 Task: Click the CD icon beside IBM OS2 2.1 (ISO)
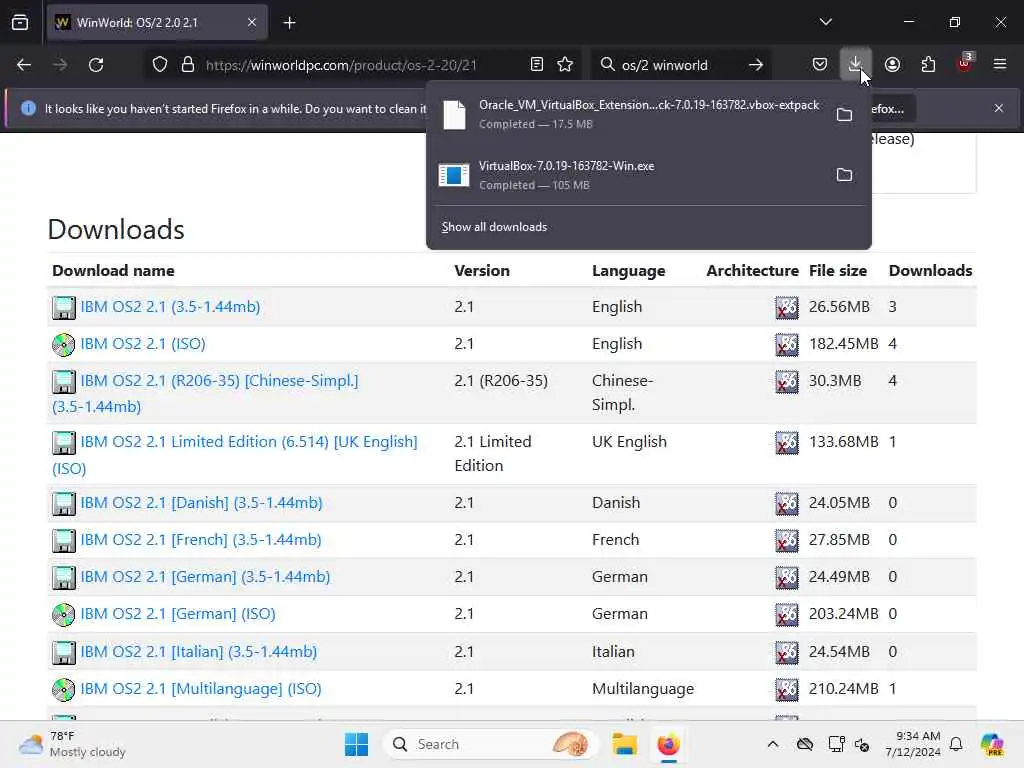point(63,344)
